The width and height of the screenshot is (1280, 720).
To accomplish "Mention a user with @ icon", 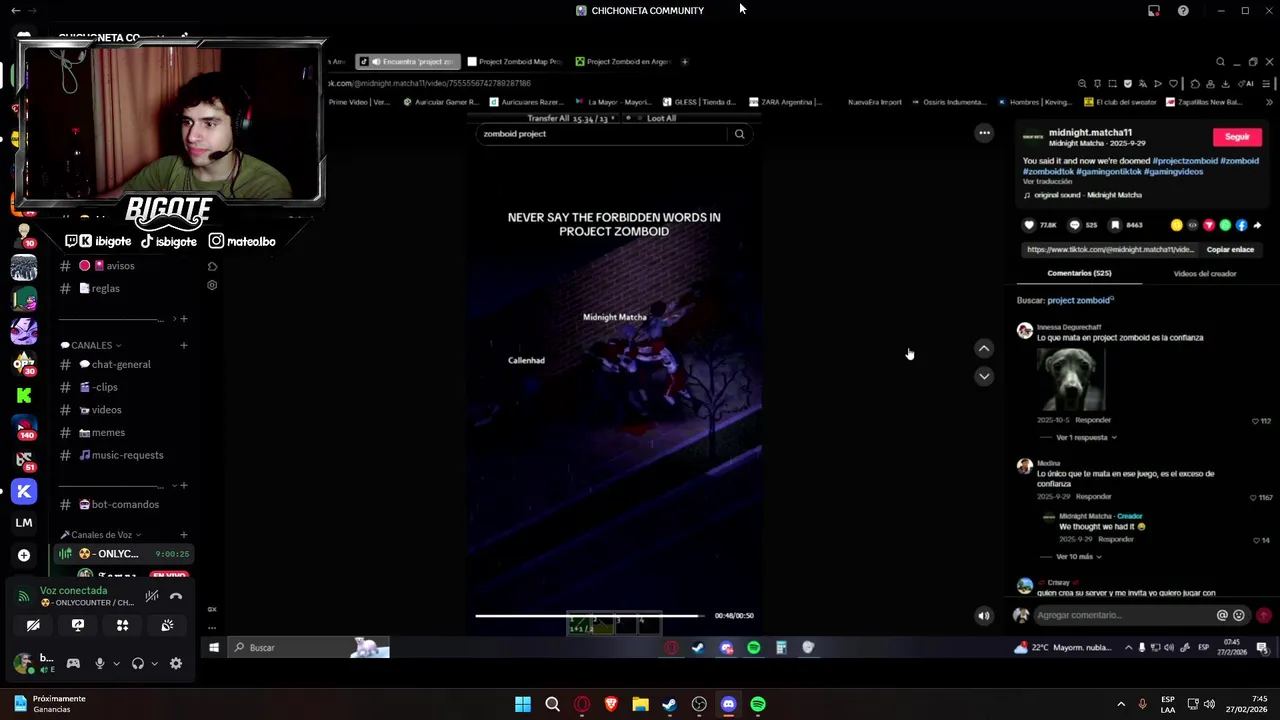I will [x=1222, y=615].
